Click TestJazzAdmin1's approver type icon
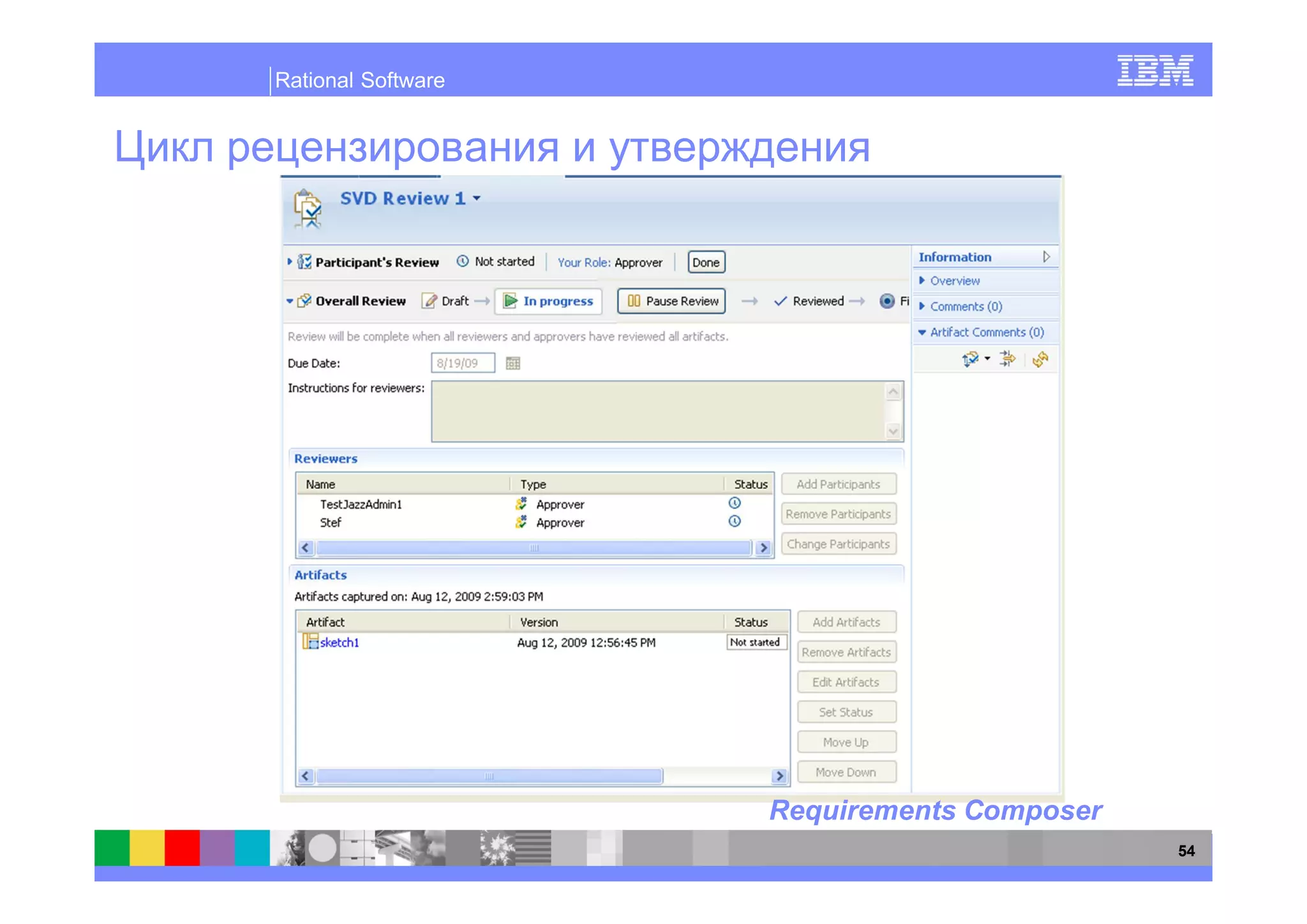Viewport: 1307px width, 924px height. [x=521, y=504]
